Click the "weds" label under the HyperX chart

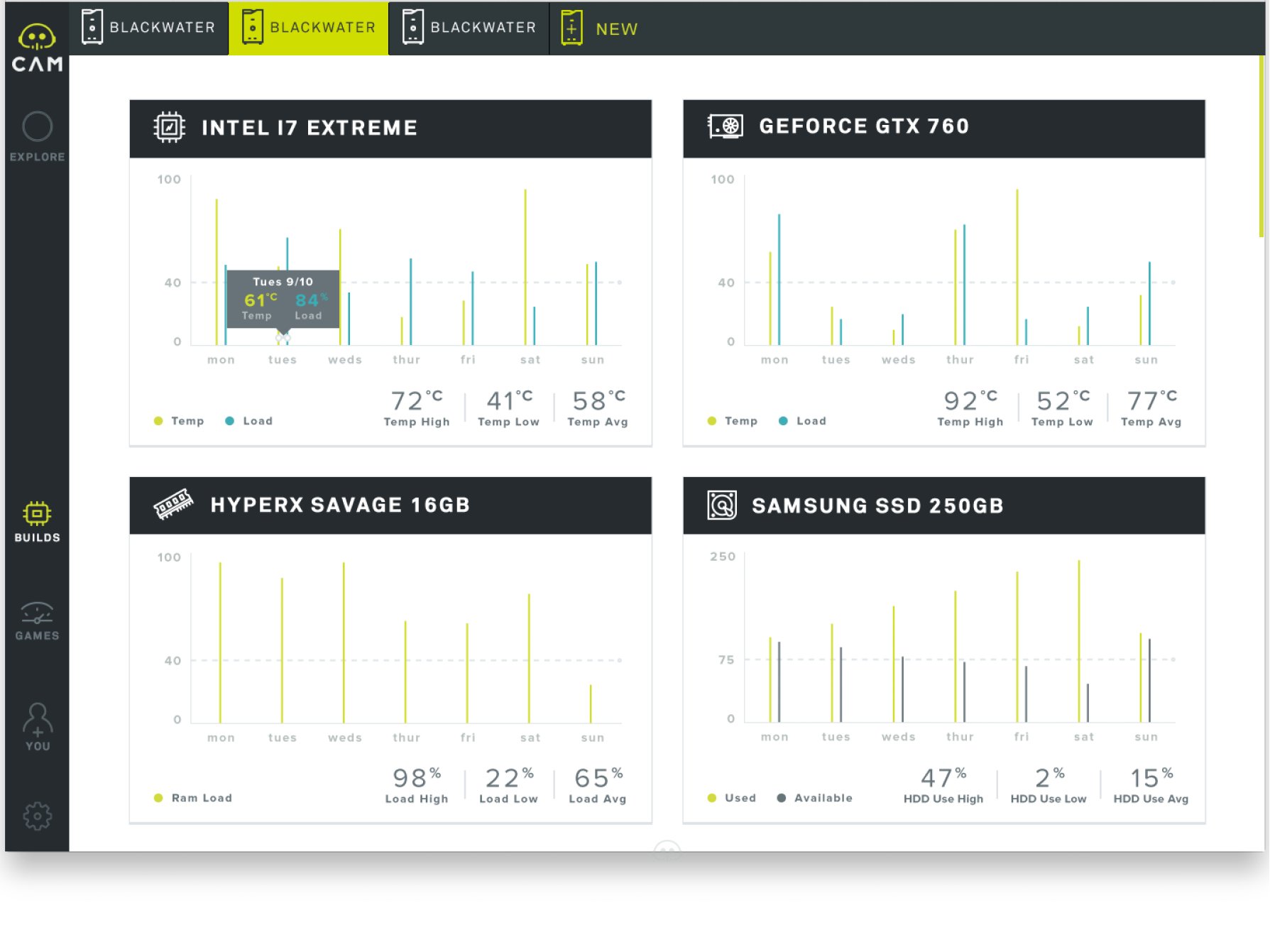click(345, 738)
